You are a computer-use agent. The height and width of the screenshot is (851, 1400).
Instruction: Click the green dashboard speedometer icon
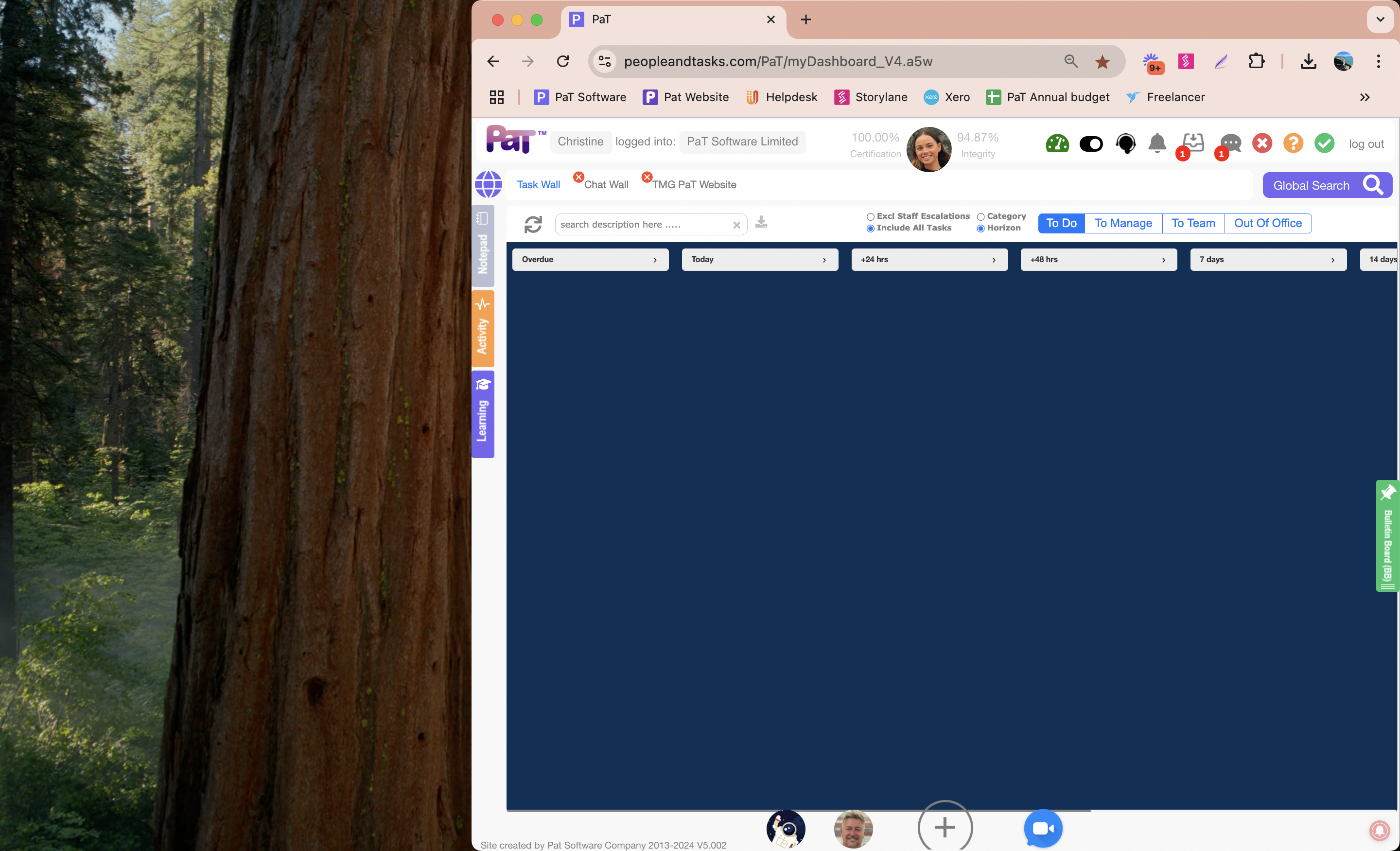1057,143
